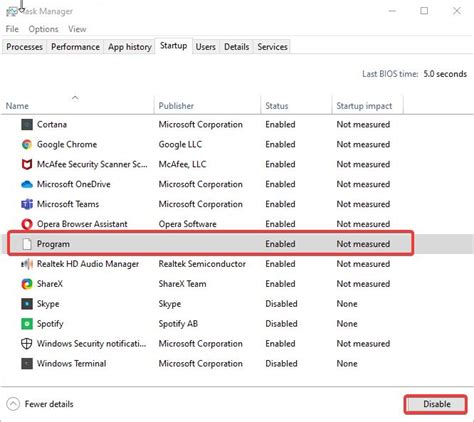
Task: Click the Disable button
Action: pos(436,404)
